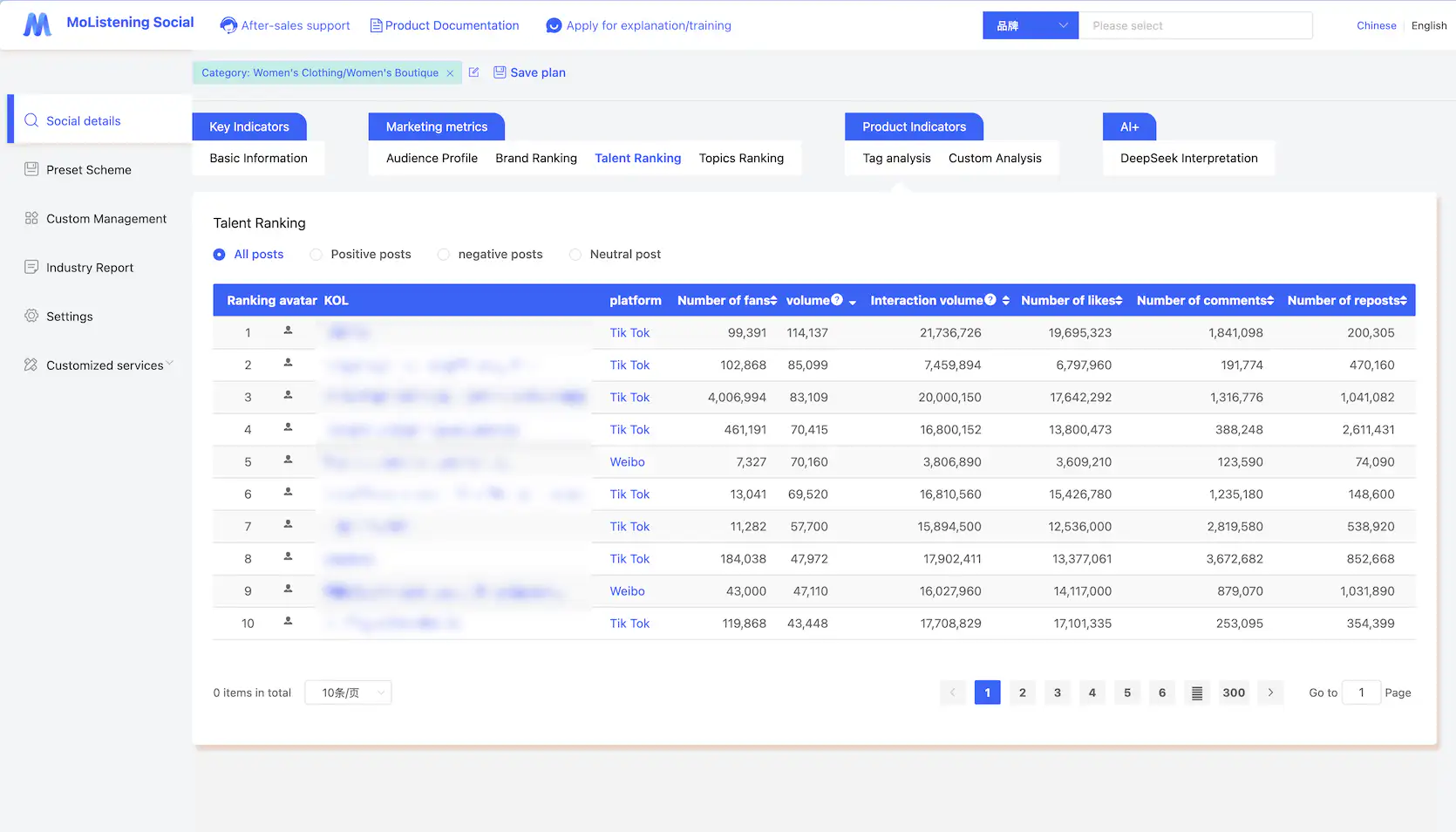
Task: Click the volume info tooltip icon
Action: pos(836,298)
